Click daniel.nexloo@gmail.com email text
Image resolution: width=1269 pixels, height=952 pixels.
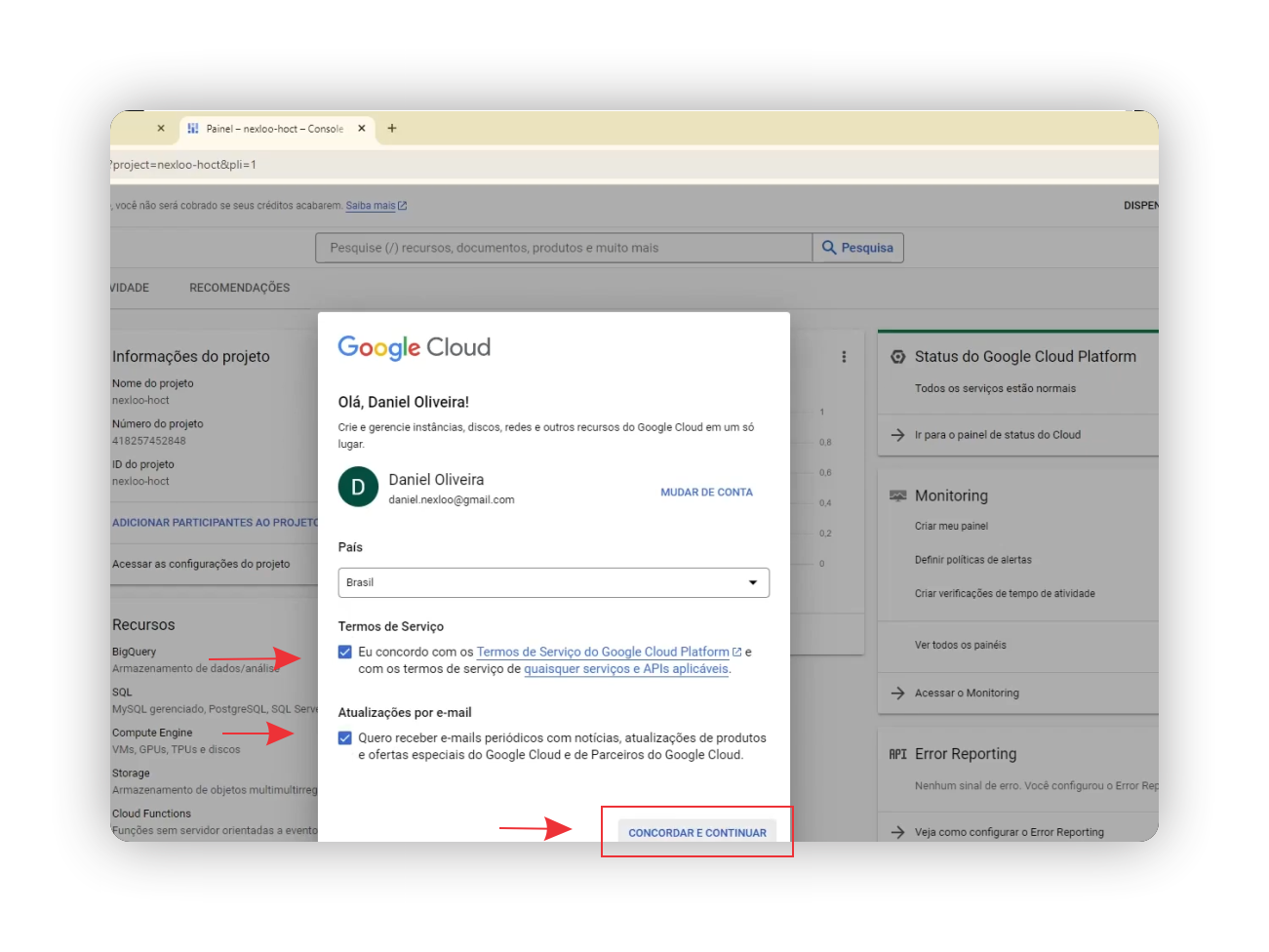[x=452, y=500]
